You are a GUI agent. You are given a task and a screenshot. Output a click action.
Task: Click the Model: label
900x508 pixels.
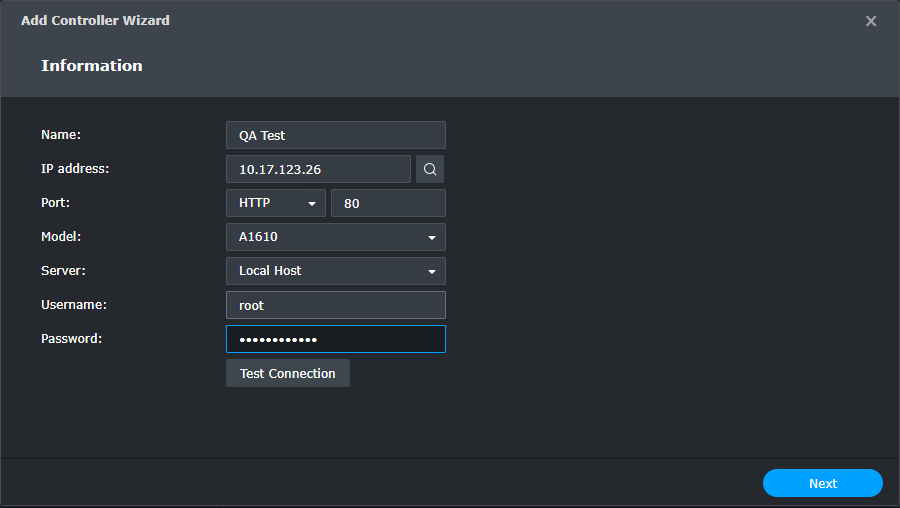[61, 236]
